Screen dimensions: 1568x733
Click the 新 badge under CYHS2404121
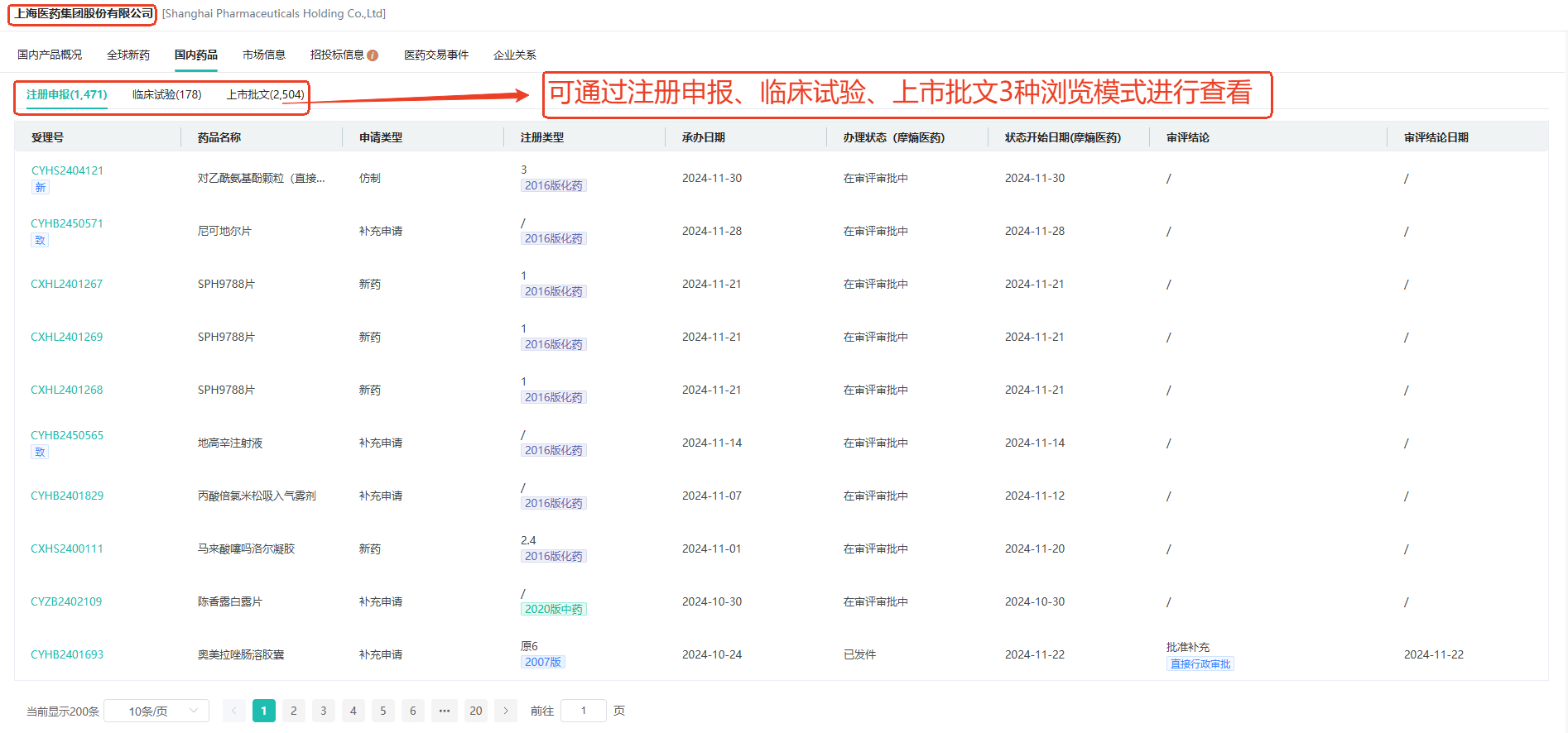40,188
